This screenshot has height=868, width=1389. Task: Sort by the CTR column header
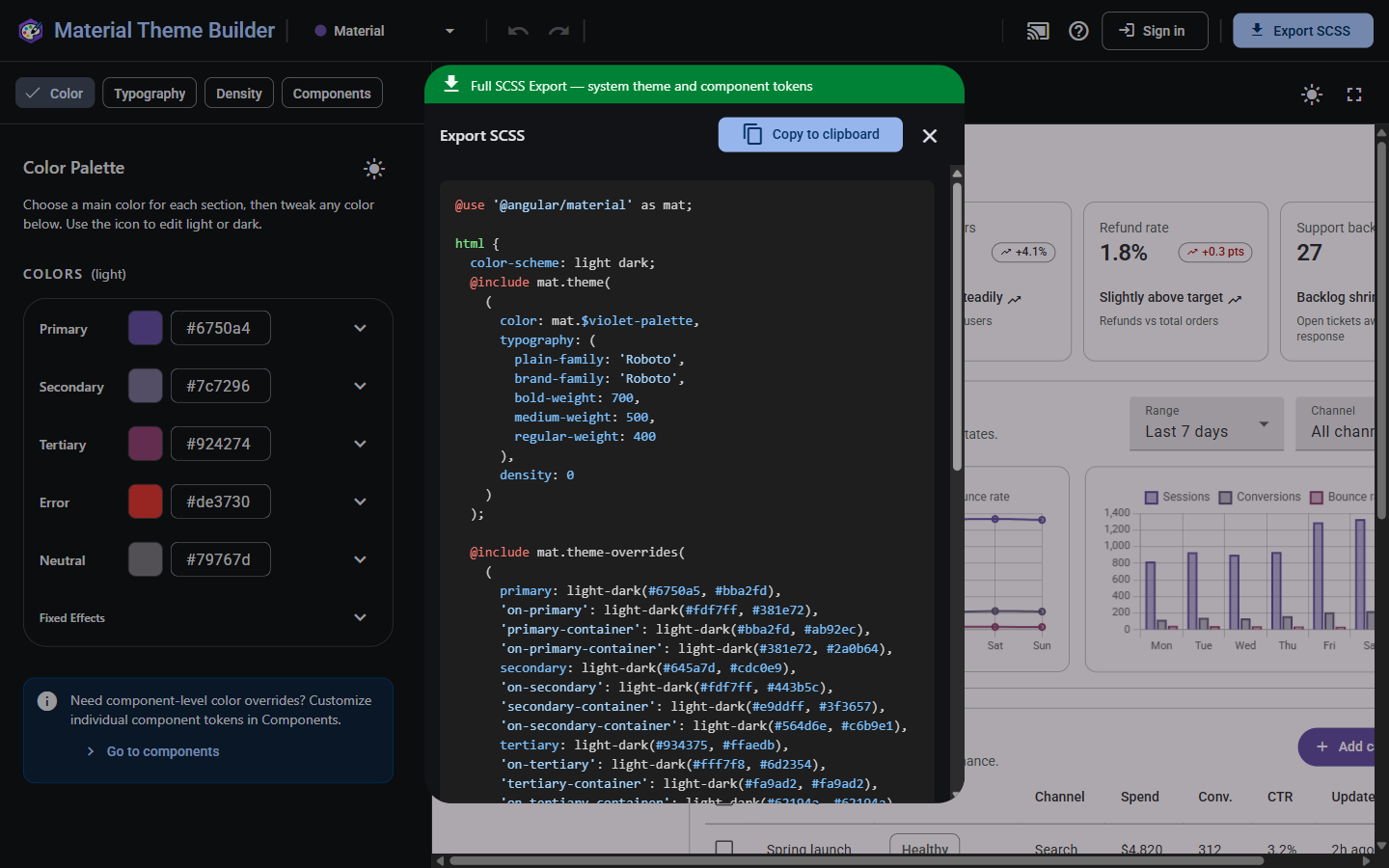[1280, 797]
